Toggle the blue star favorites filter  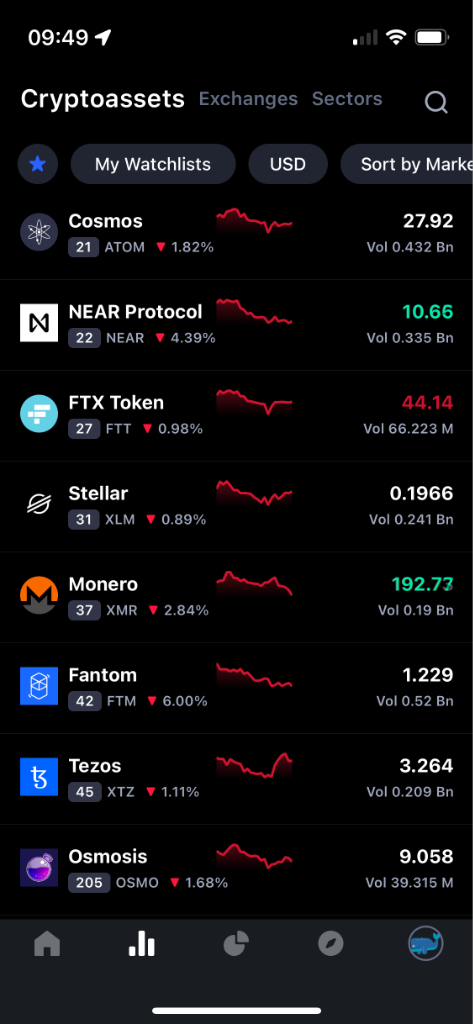(x=38, y=164)
